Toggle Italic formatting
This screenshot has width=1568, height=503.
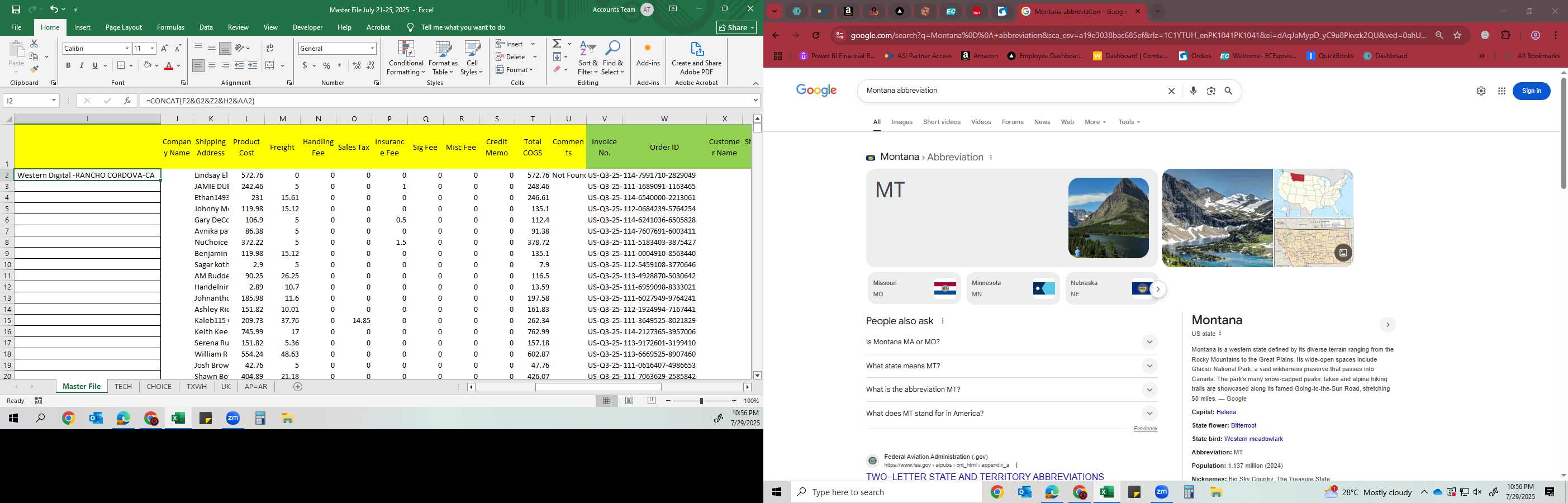point(82,65)
